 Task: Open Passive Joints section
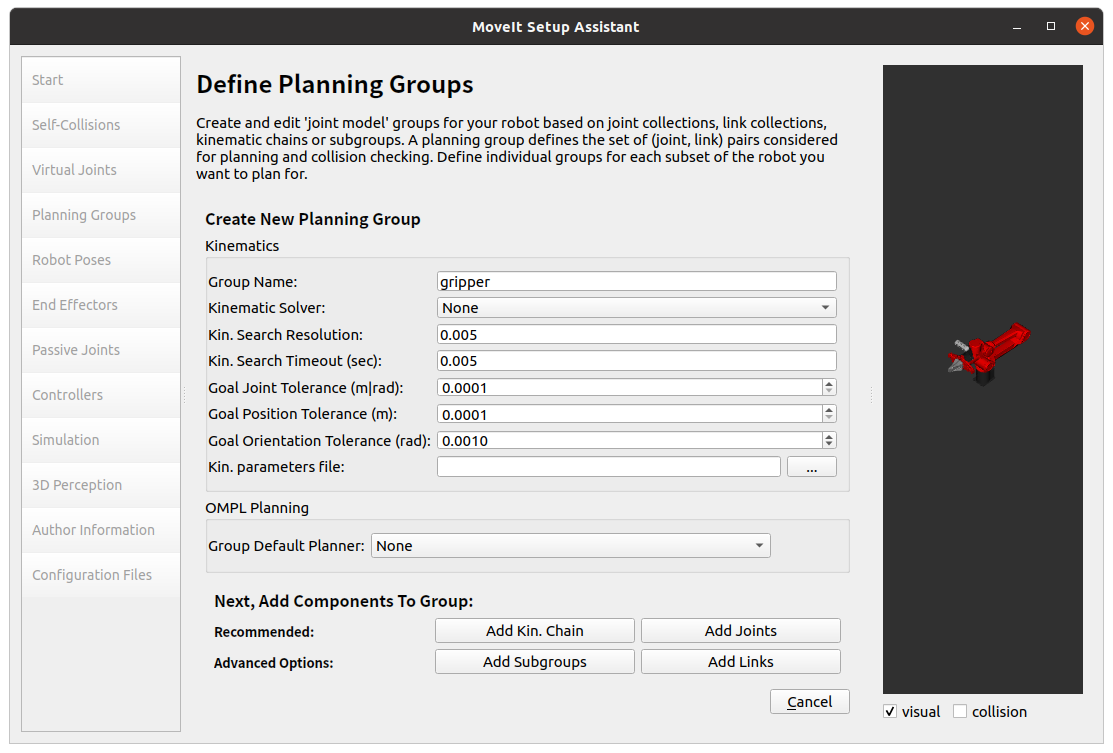click(101, 350)
